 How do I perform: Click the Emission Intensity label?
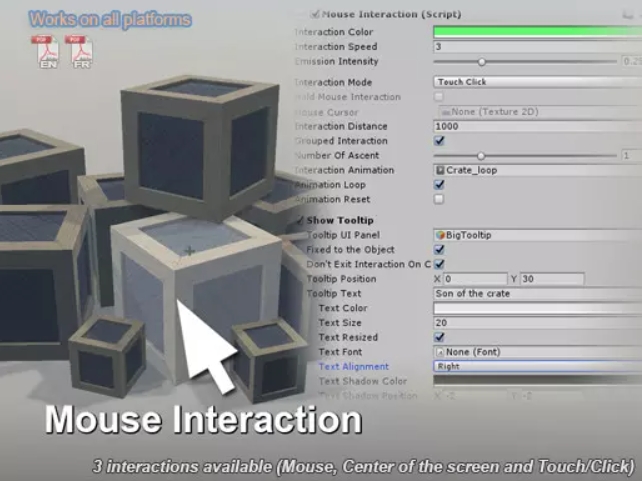pos(336,61)
